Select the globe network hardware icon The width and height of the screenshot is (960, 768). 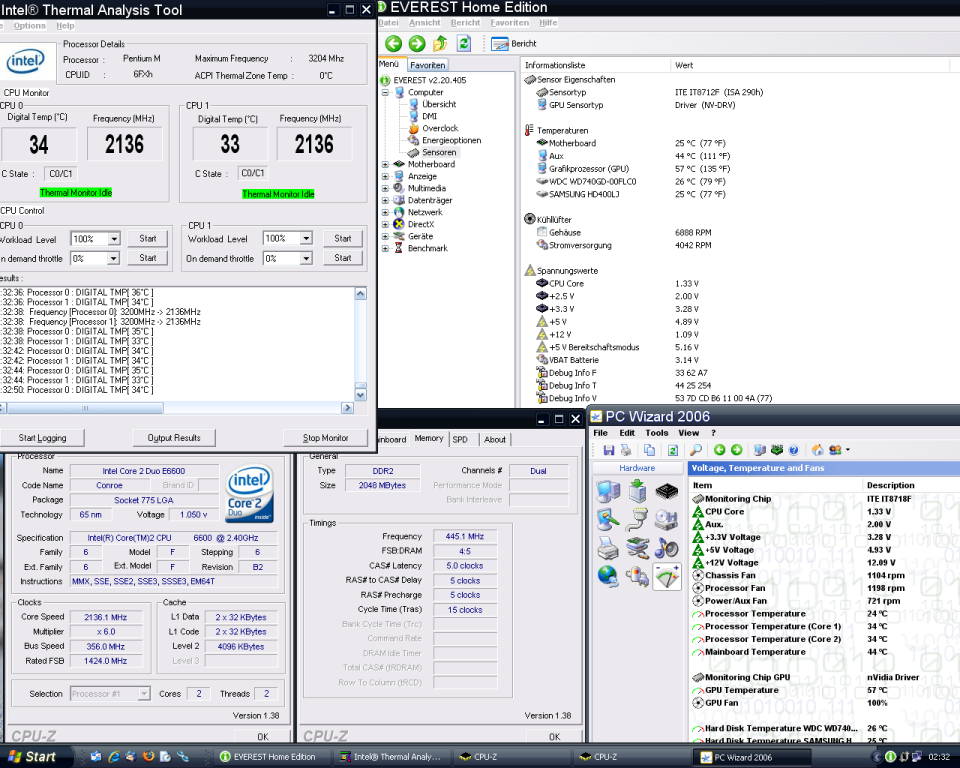click(608, 575)
